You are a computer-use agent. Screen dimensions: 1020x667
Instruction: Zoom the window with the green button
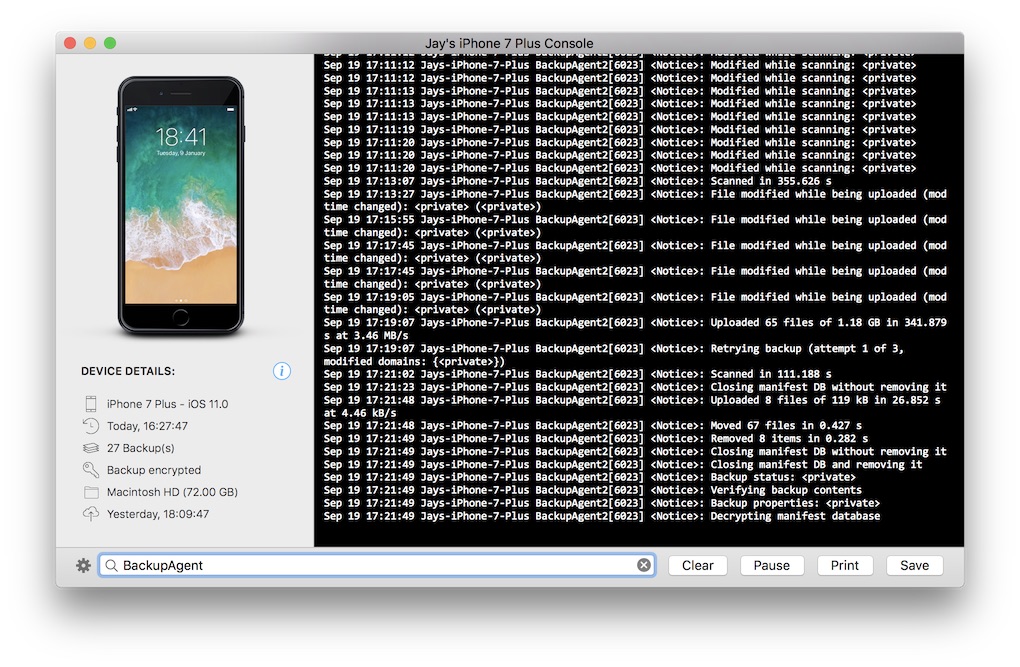[x=111, y=43]
